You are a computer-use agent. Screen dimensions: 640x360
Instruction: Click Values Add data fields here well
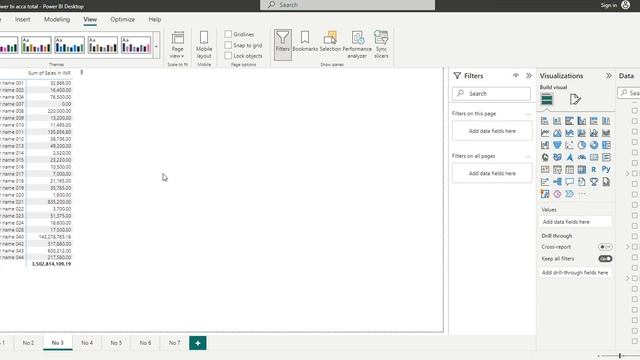[575, 222]
